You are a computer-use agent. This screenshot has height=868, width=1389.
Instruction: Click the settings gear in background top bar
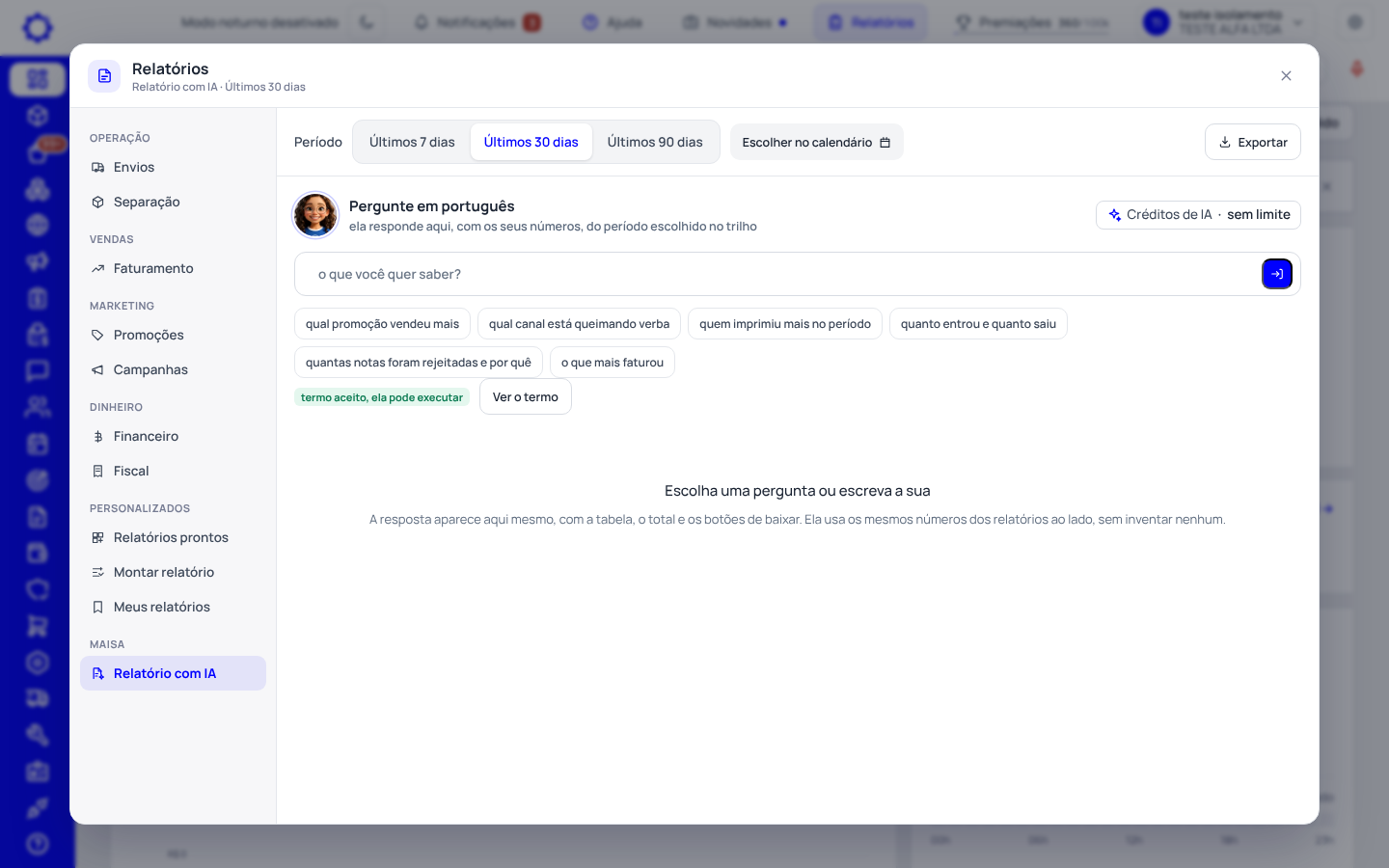tap(1355, 22)
